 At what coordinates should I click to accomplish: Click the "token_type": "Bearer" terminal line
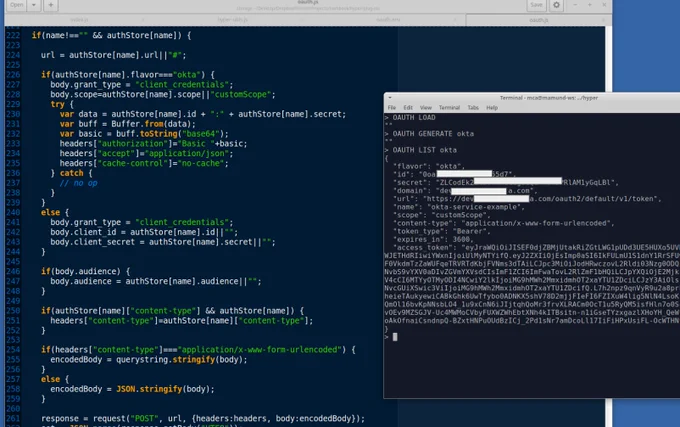click(441, 231)
